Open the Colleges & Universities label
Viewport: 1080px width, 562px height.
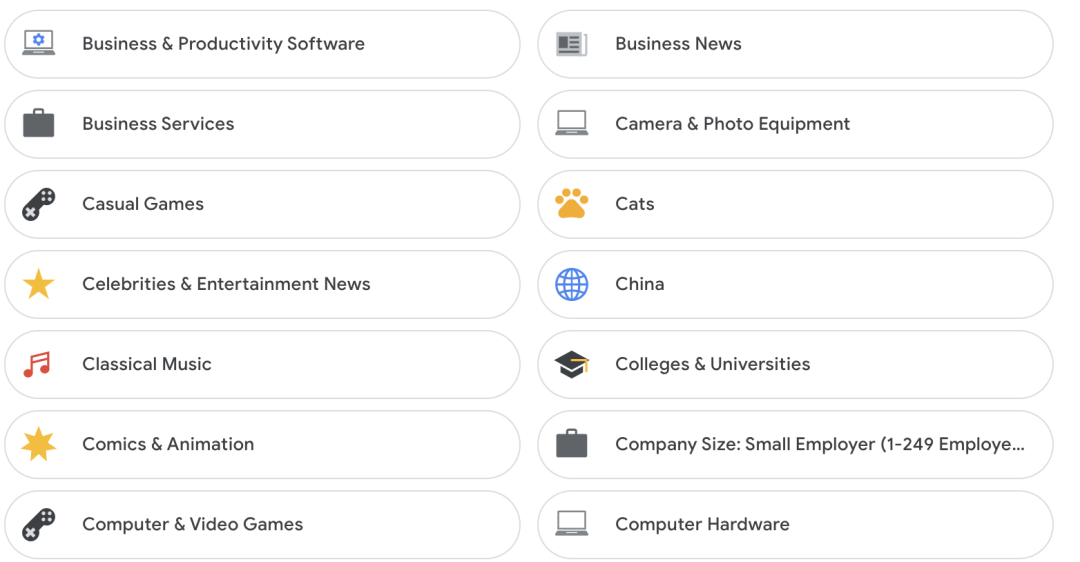point(712,364)
